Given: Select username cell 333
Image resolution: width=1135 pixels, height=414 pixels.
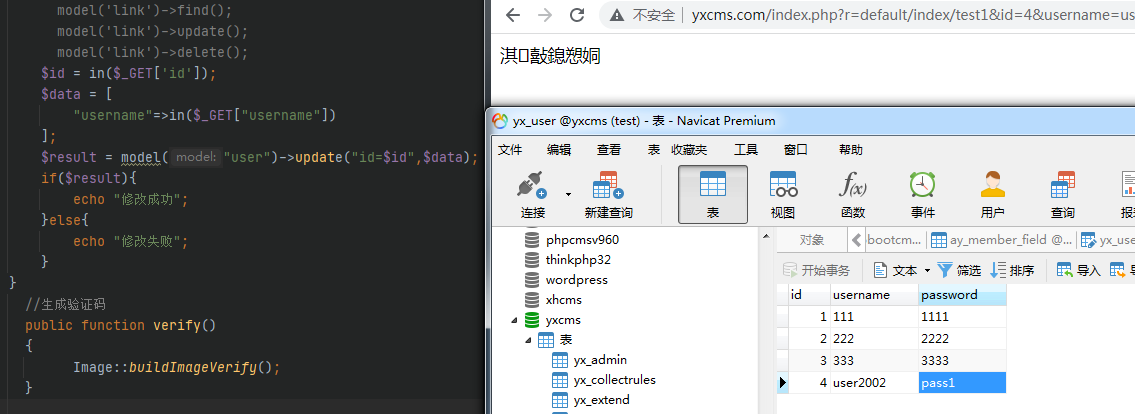Looking at the screenshot, I should [x=874, y=360].
